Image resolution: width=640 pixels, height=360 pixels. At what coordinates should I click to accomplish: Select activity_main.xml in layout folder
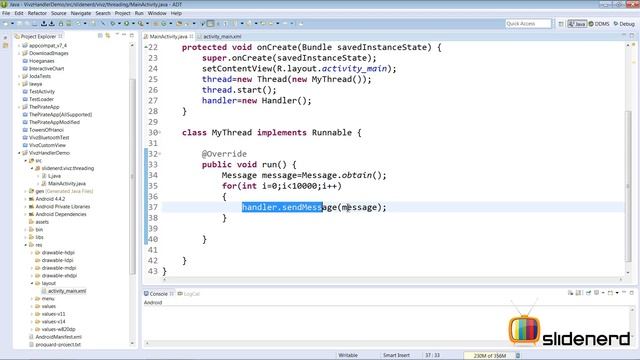pyautogui.click(x=67, y=291)
